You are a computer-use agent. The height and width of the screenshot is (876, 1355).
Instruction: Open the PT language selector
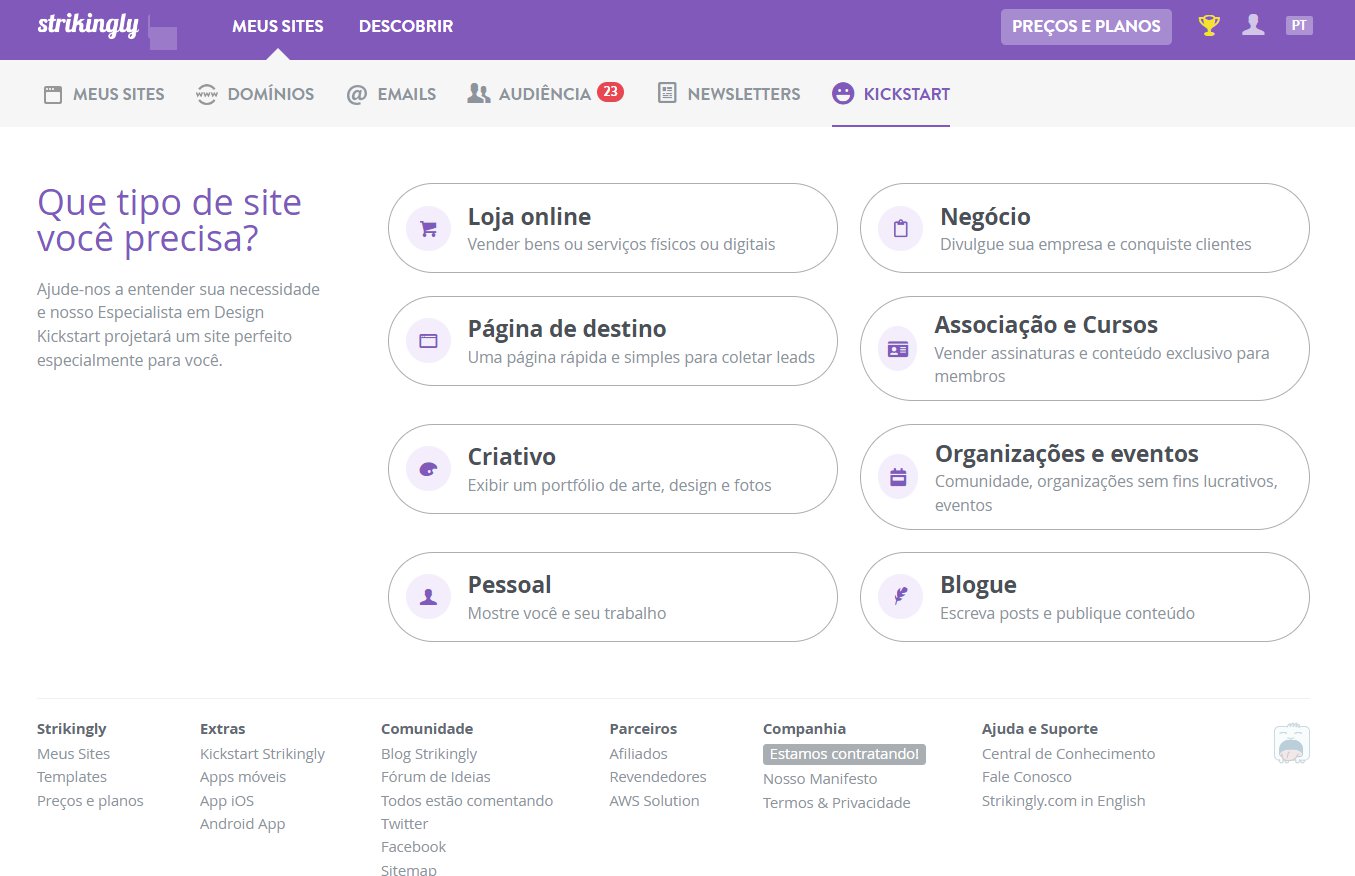pyautogui.click(x=1299, y=26)
